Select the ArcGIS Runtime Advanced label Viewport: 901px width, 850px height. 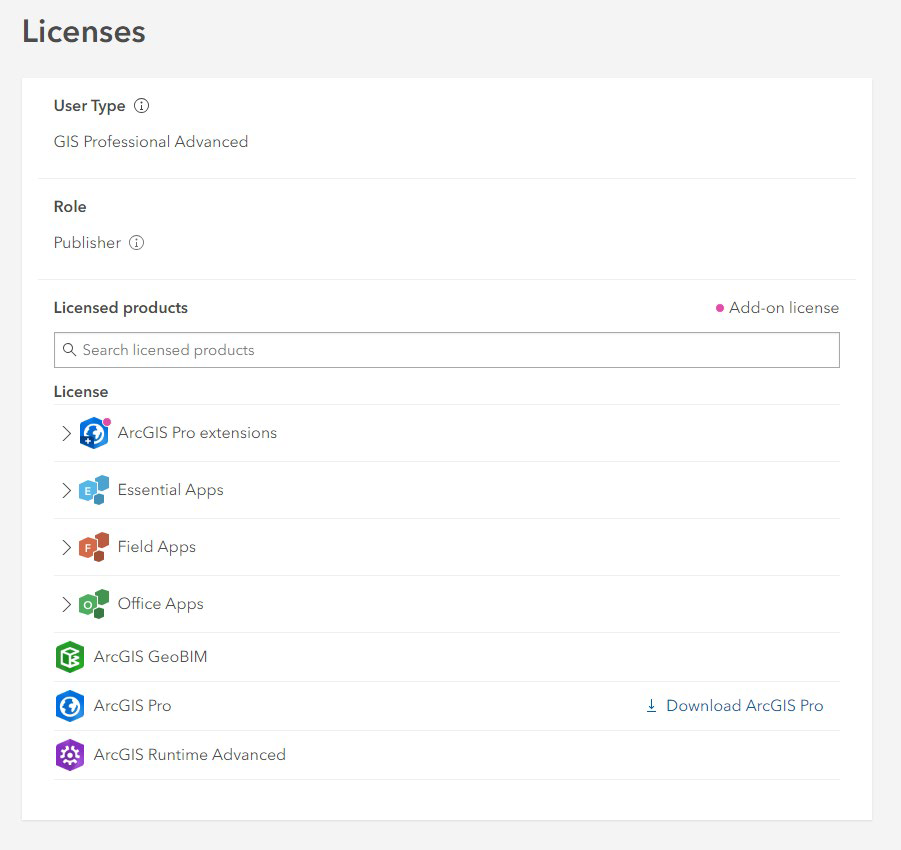(x=190, y=755)
